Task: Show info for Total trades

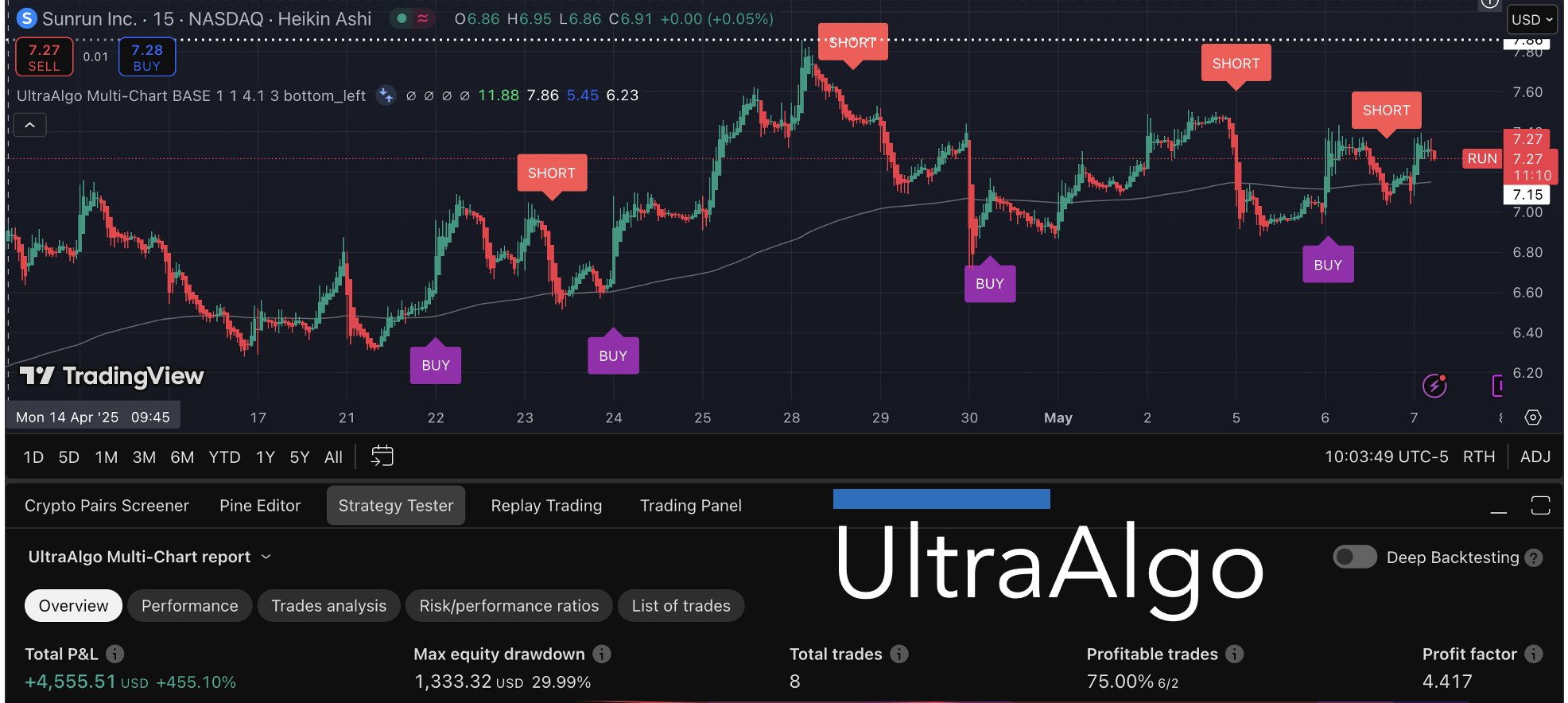Action: [899, 654]
